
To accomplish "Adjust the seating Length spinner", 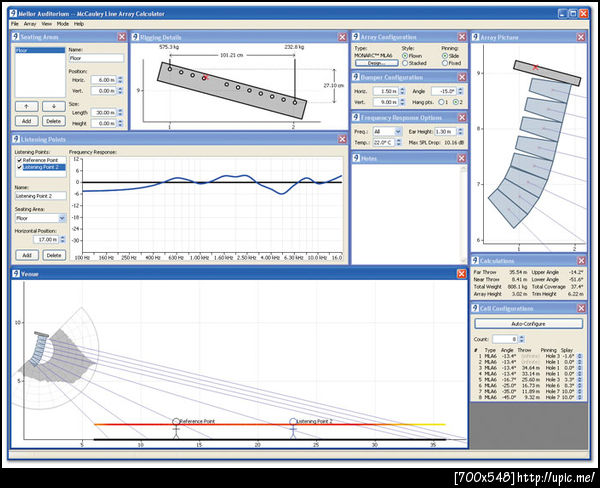I will coord(120,113).
